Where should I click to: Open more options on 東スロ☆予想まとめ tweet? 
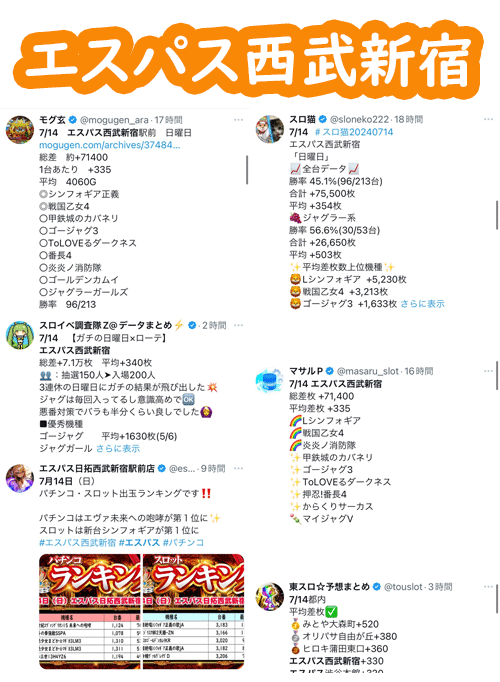coord(488,587)
